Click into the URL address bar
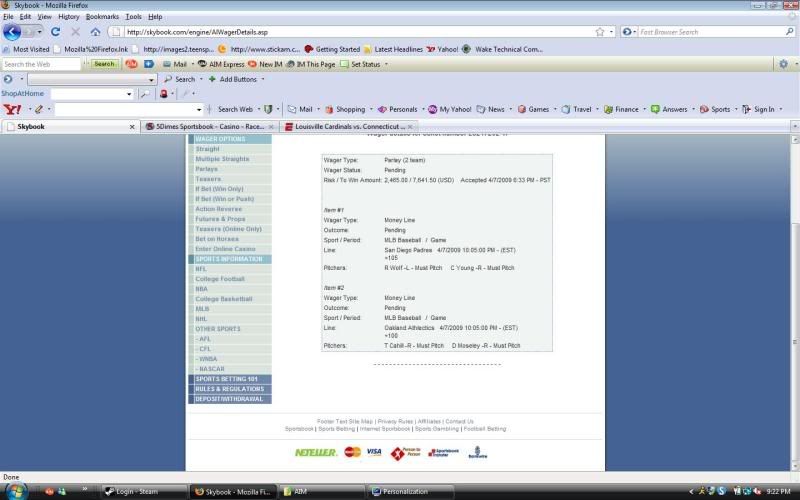Screen dimensions: 800x500 pyautogui.click(x=357, y=32)
